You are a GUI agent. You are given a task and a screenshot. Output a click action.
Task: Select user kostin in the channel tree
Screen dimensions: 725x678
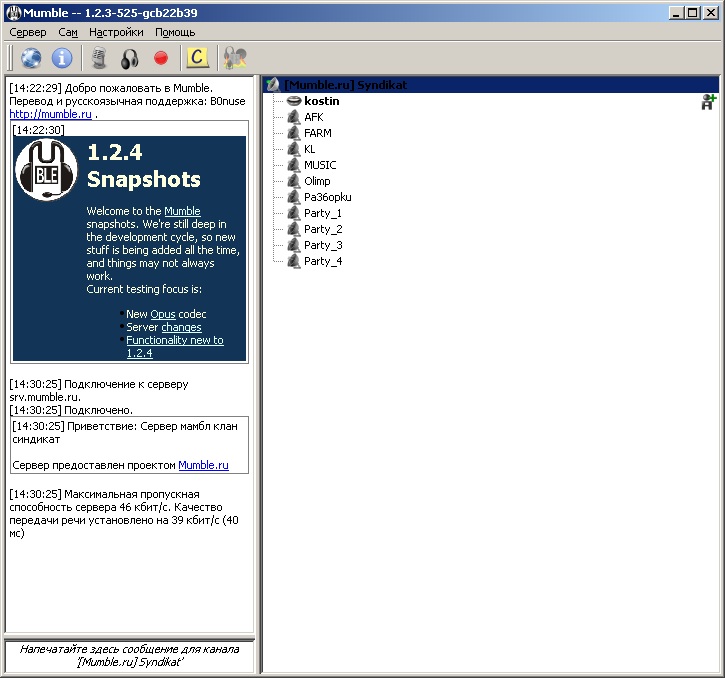pyautogui.click(x=321, y=101)
